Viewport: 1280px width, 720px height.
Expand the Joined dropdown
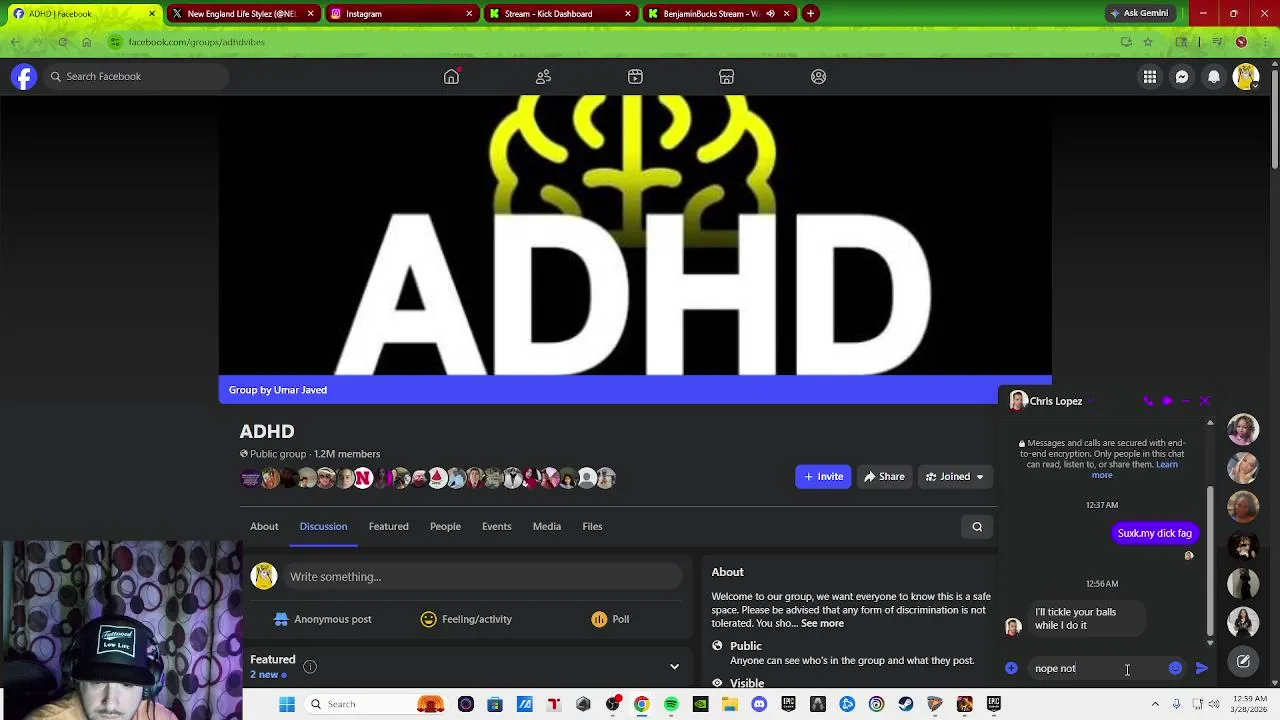[x=955, y=477]
